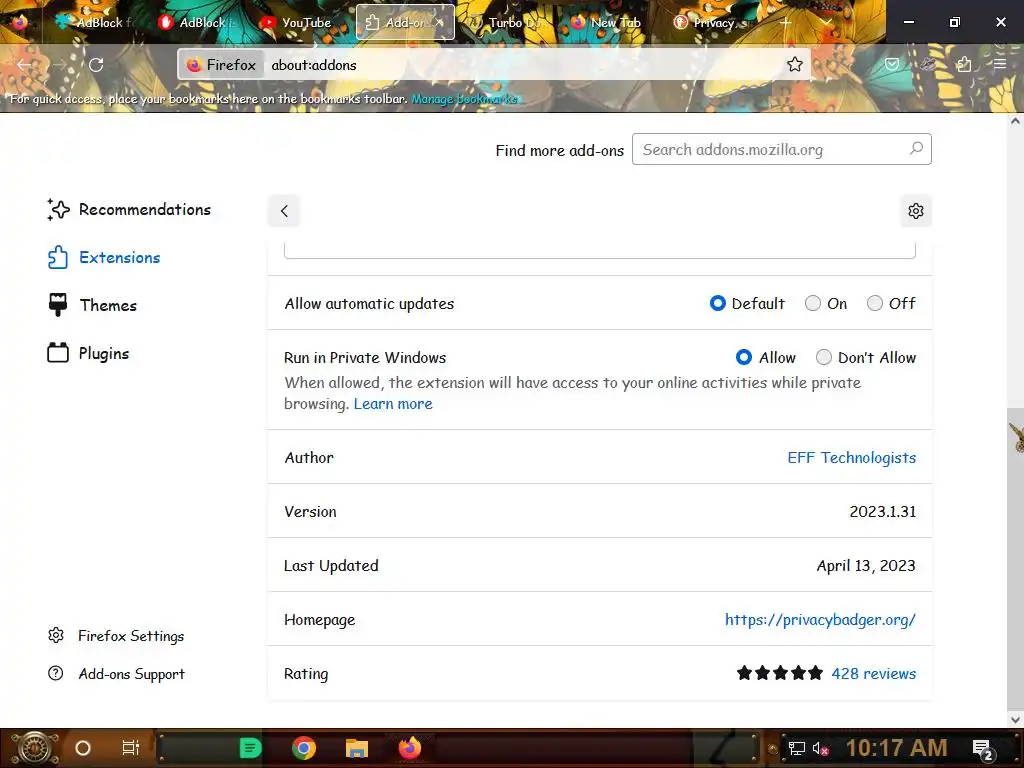This screenshot has width=1024, height=768.
Task: Open the Themes section
Action: tap(92, 305)
